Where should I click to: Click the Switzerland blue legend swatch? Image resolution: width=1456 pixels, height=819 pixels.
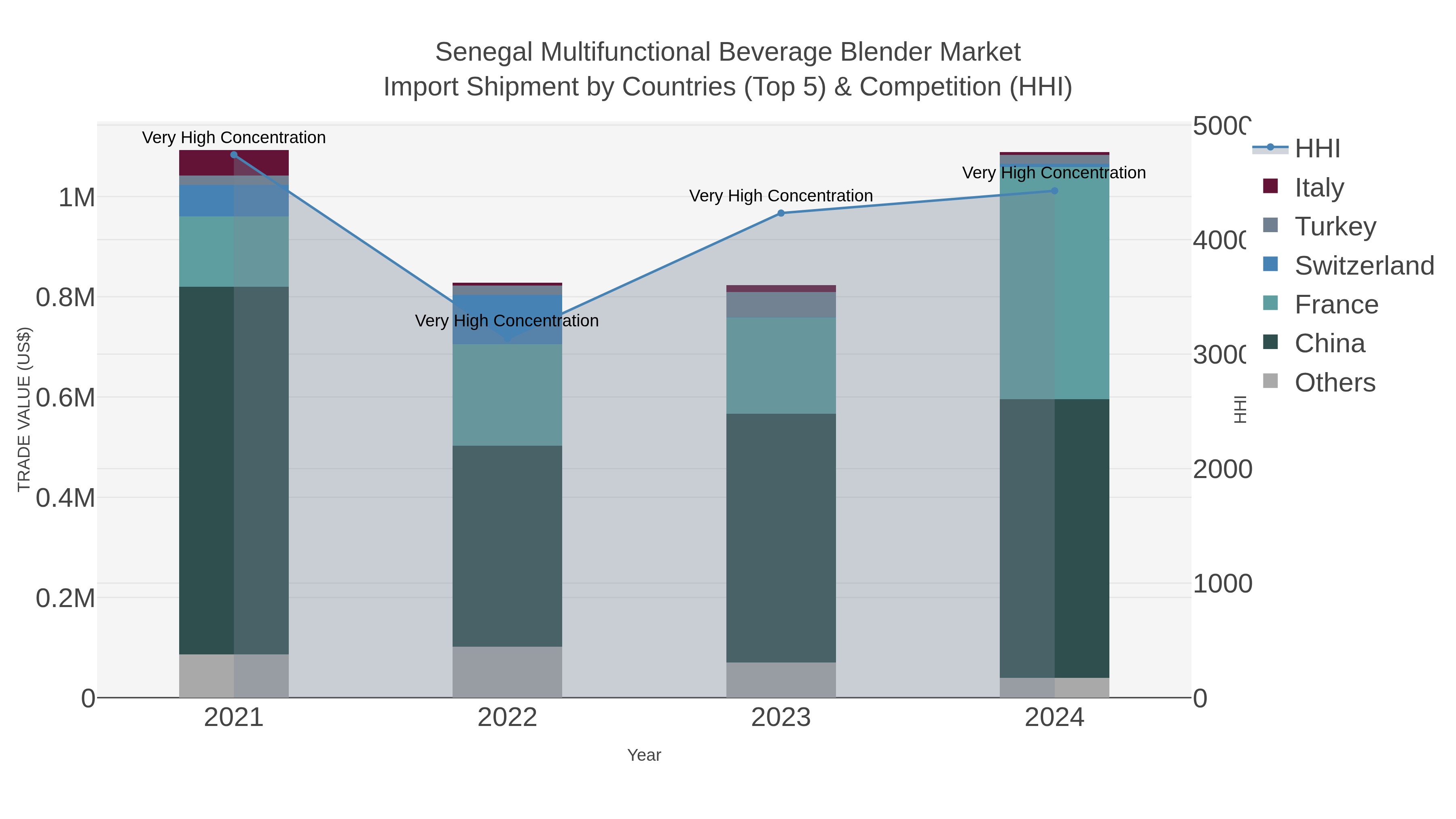click(x=1270, y=264)
